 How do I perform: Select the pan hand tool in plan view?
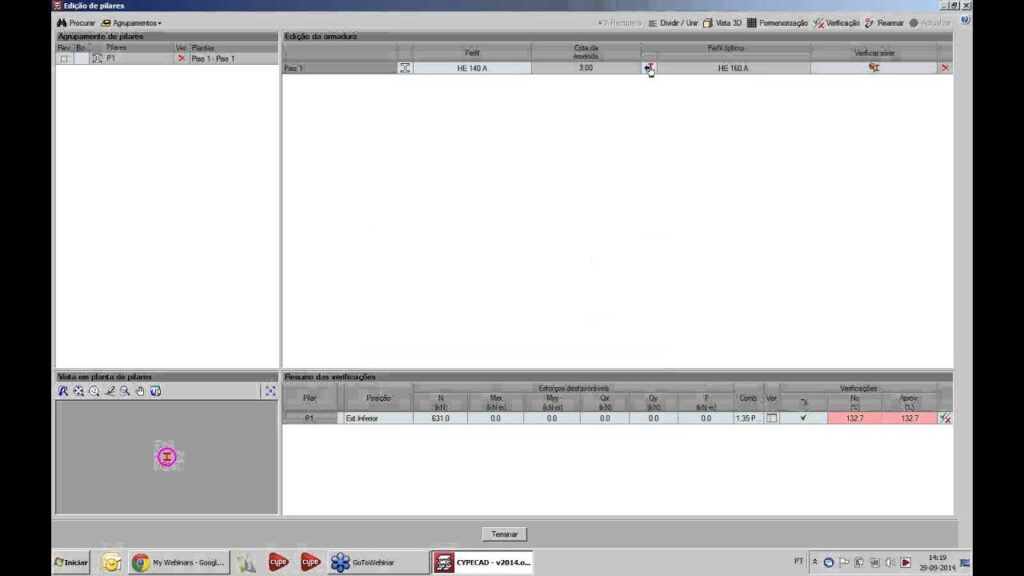(x=140, y=391)
